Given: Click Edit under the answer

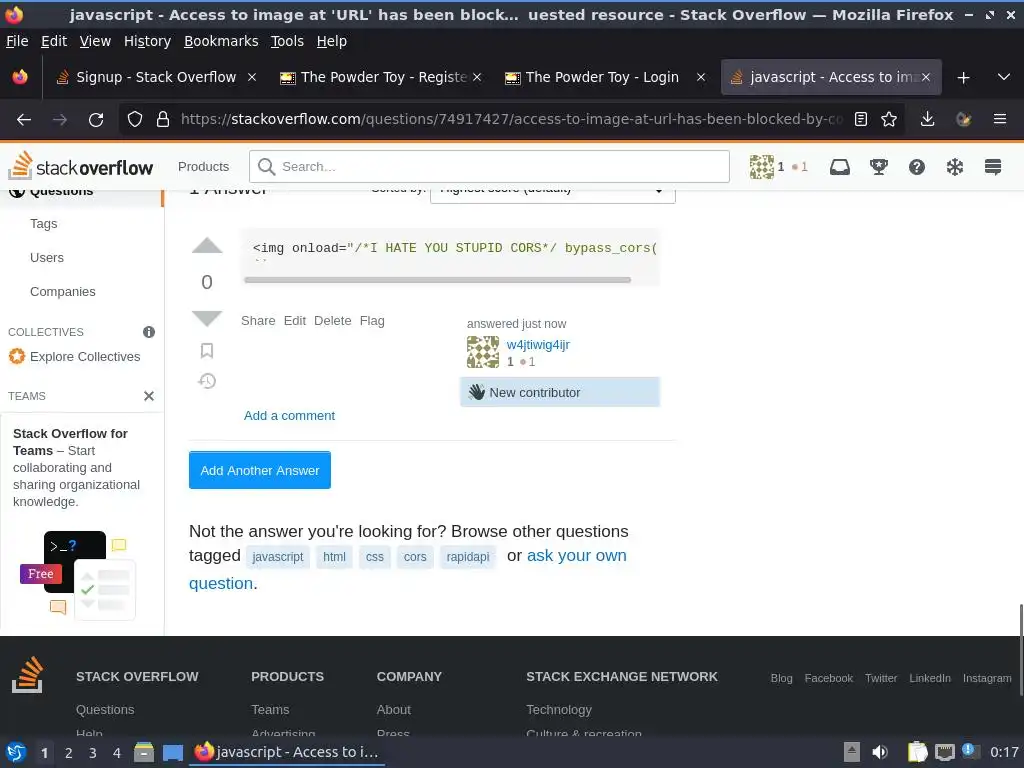Looking at the screenshot, I should [x=295, y=321].
